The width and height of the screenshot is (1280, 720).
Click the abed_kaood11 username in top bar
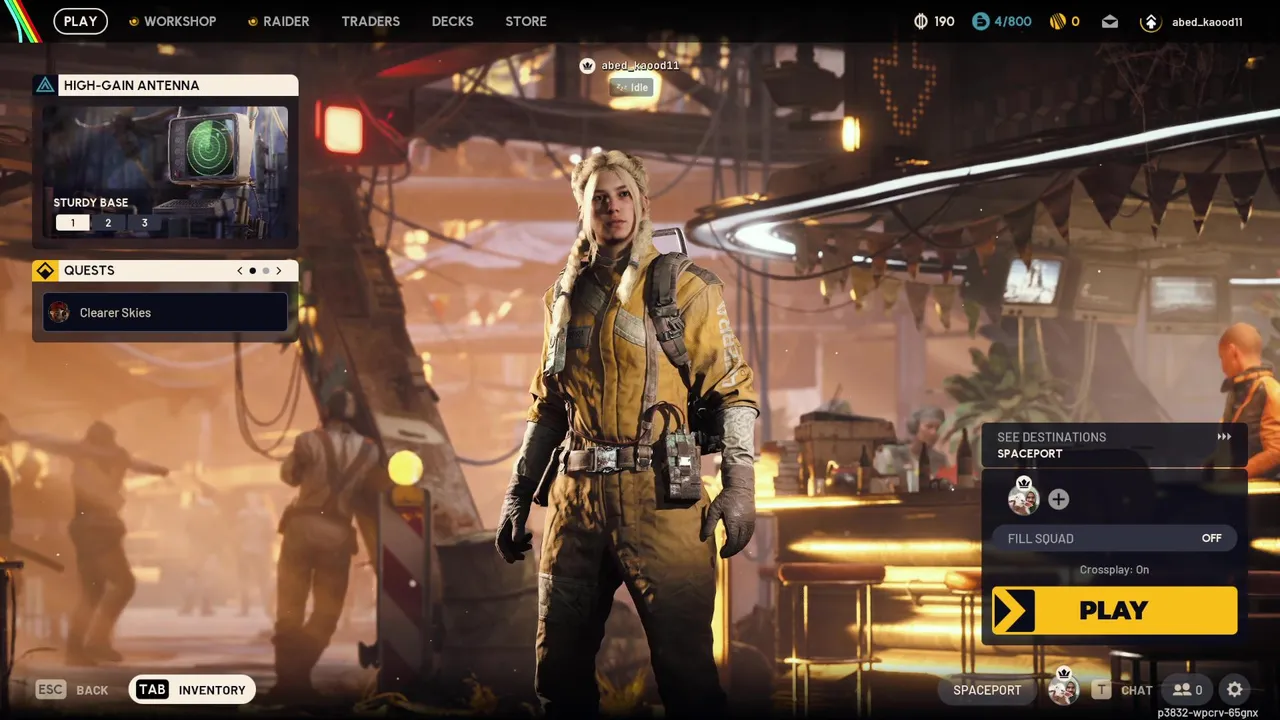tap(1207, 22)
